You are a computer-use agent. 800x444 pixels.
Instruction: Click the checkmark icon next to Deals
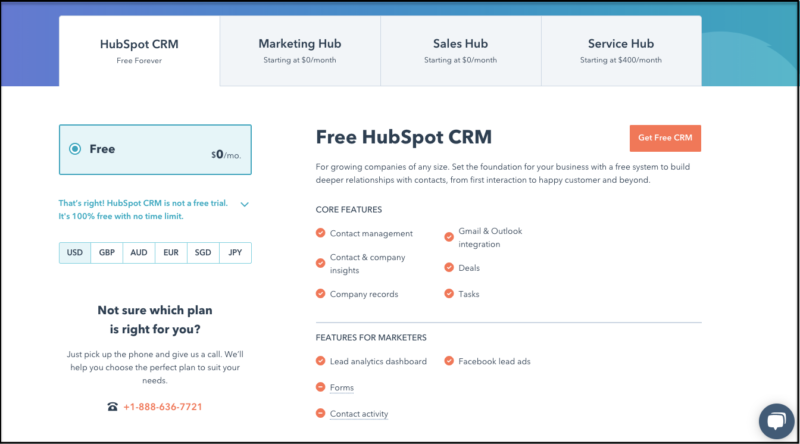(449, 267)
